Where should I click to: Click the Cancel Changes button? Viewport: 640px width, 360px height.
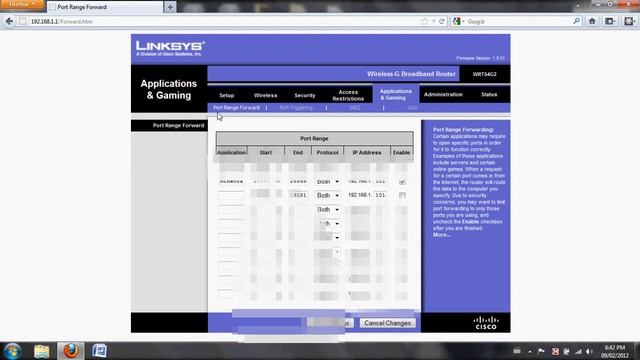(387, 323)
